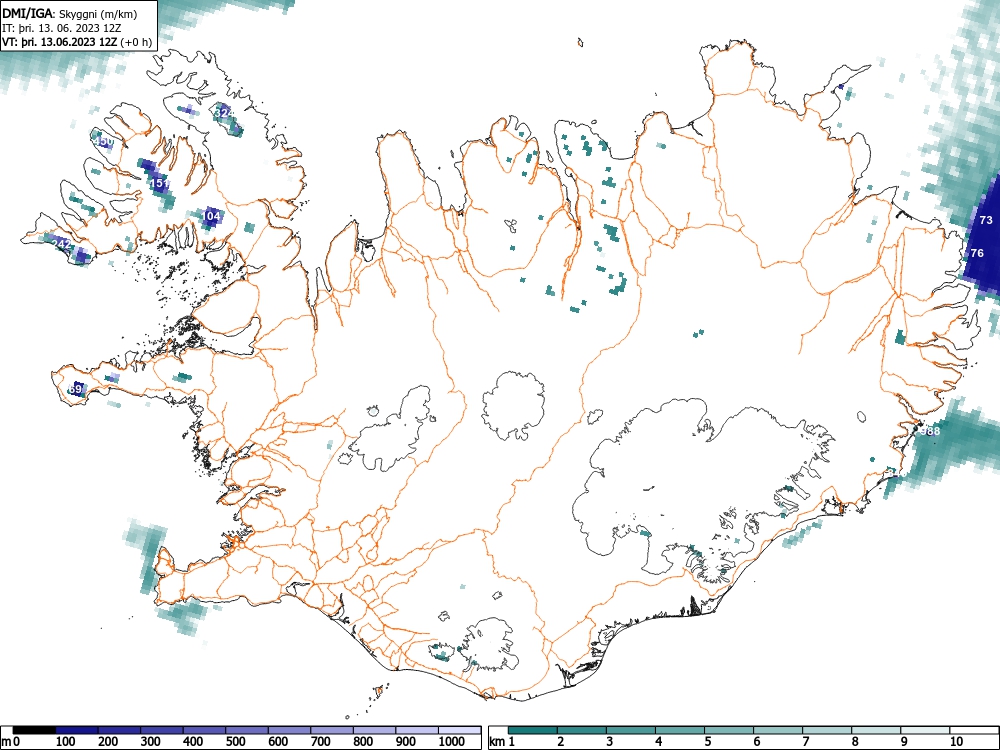Select the offshore value label '73'

[x=986, y=220]
